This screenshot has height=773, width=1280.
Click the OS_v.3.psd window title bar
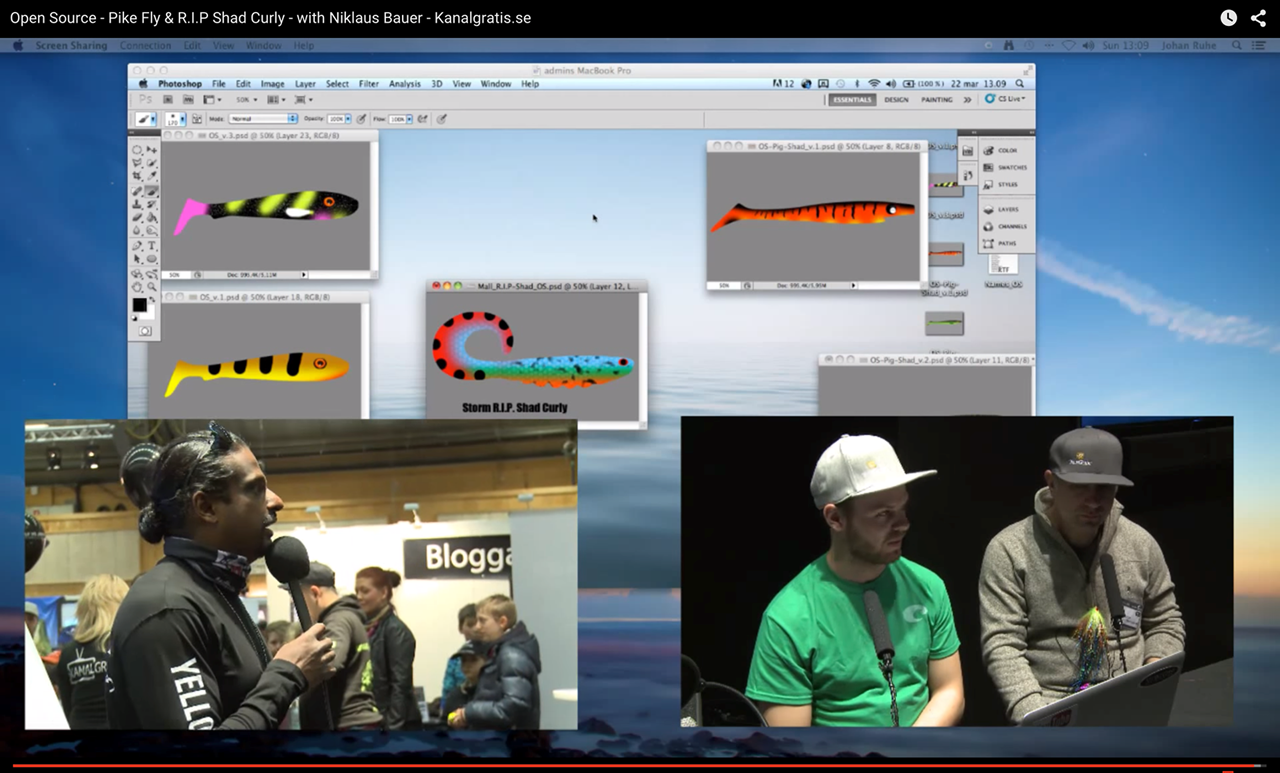coord(270,134)
